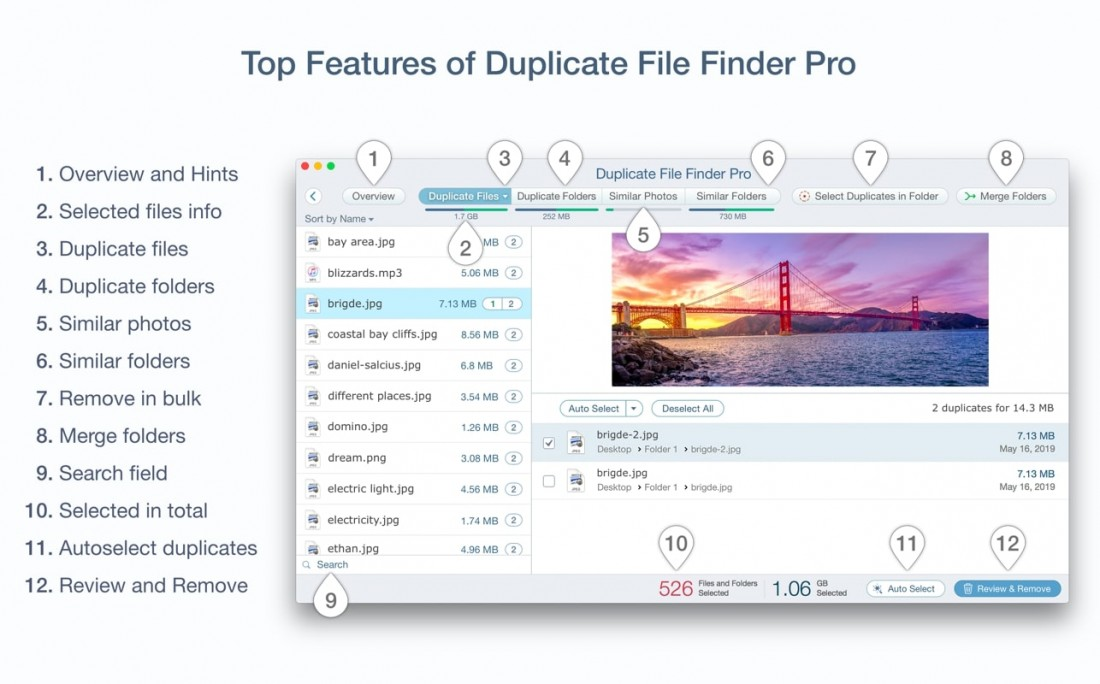
Task: Uncheck the brigde-2.jpg duplicate checkbox
Action: click(548, 441)
